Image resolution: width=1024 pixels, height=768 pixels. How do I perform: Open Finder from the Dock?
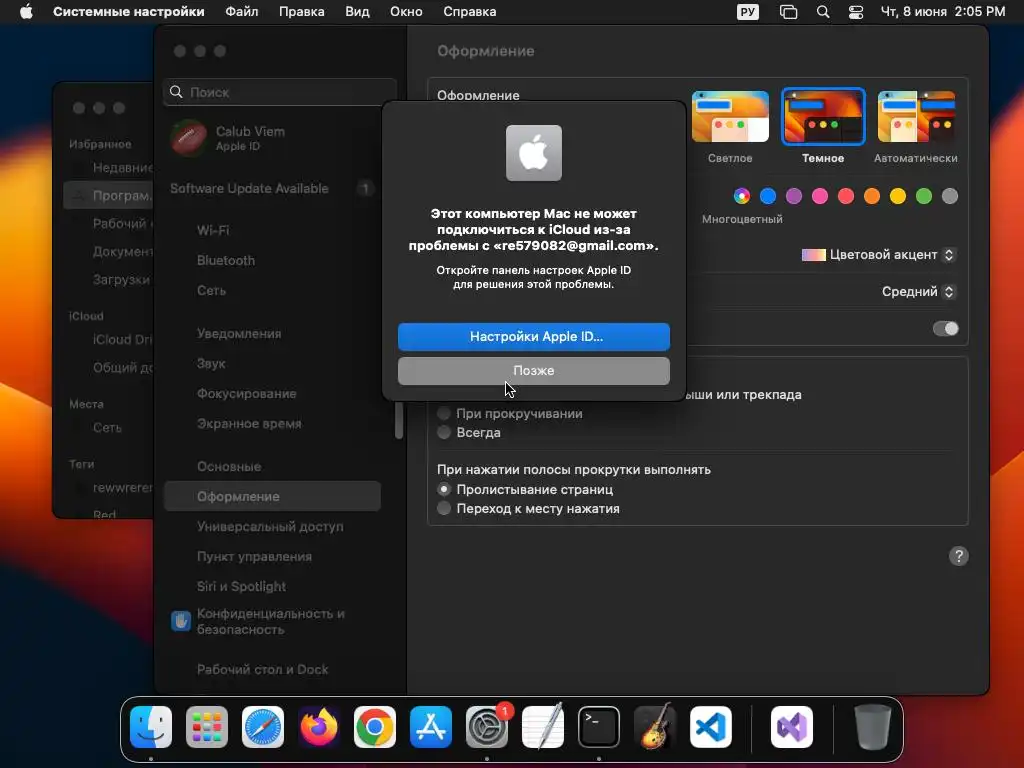click(151, 727)
